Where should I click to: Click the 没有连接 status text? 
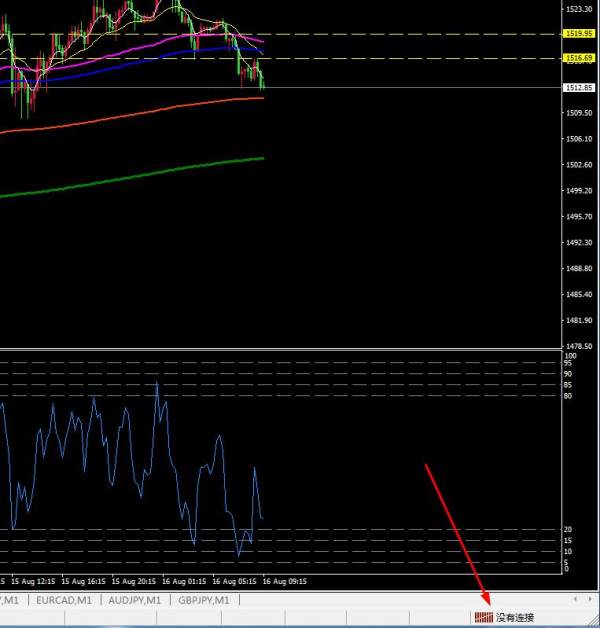click(515, 618)
